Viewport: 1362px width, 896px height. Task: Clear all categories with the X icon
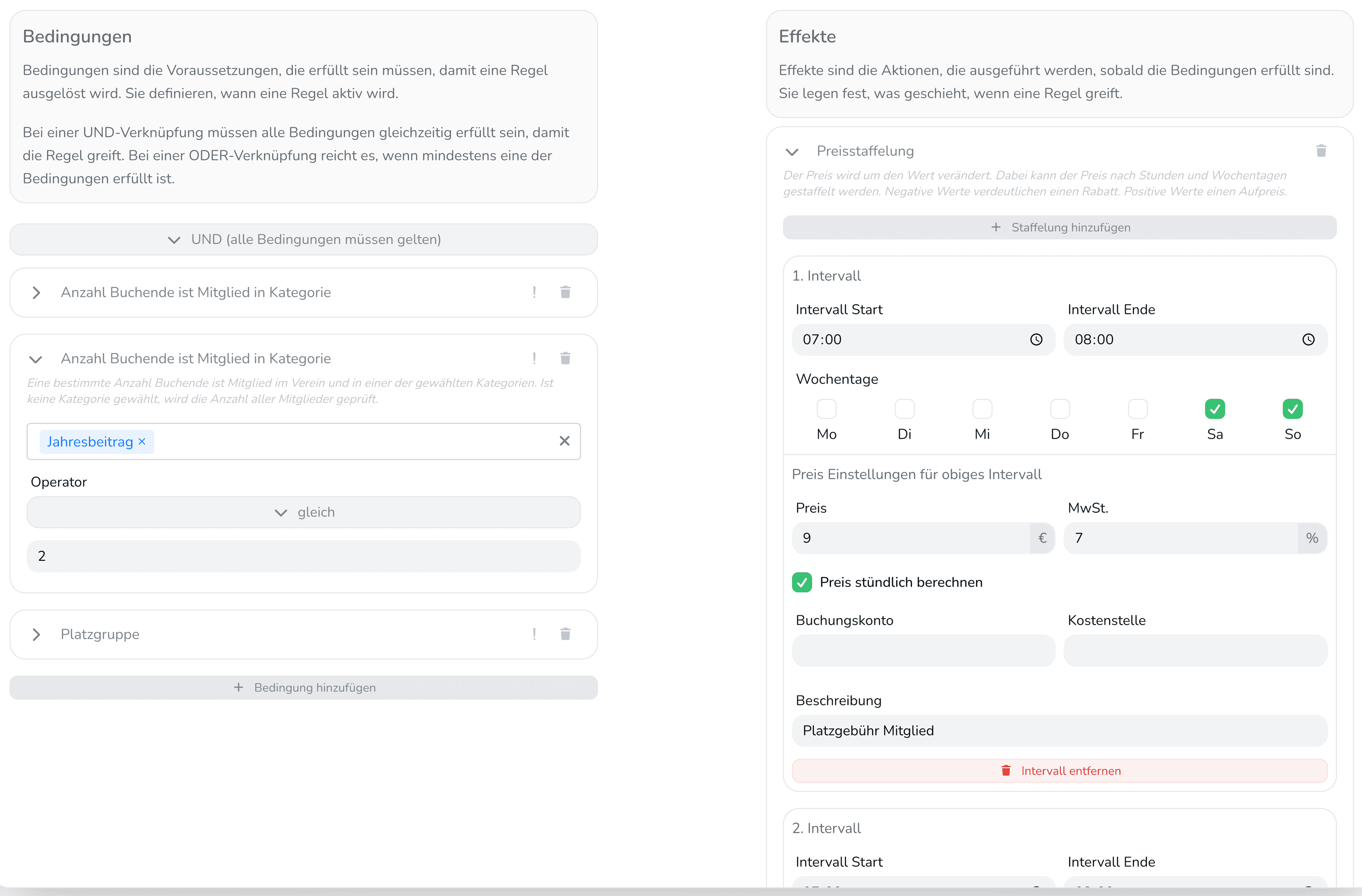(564, 441)
